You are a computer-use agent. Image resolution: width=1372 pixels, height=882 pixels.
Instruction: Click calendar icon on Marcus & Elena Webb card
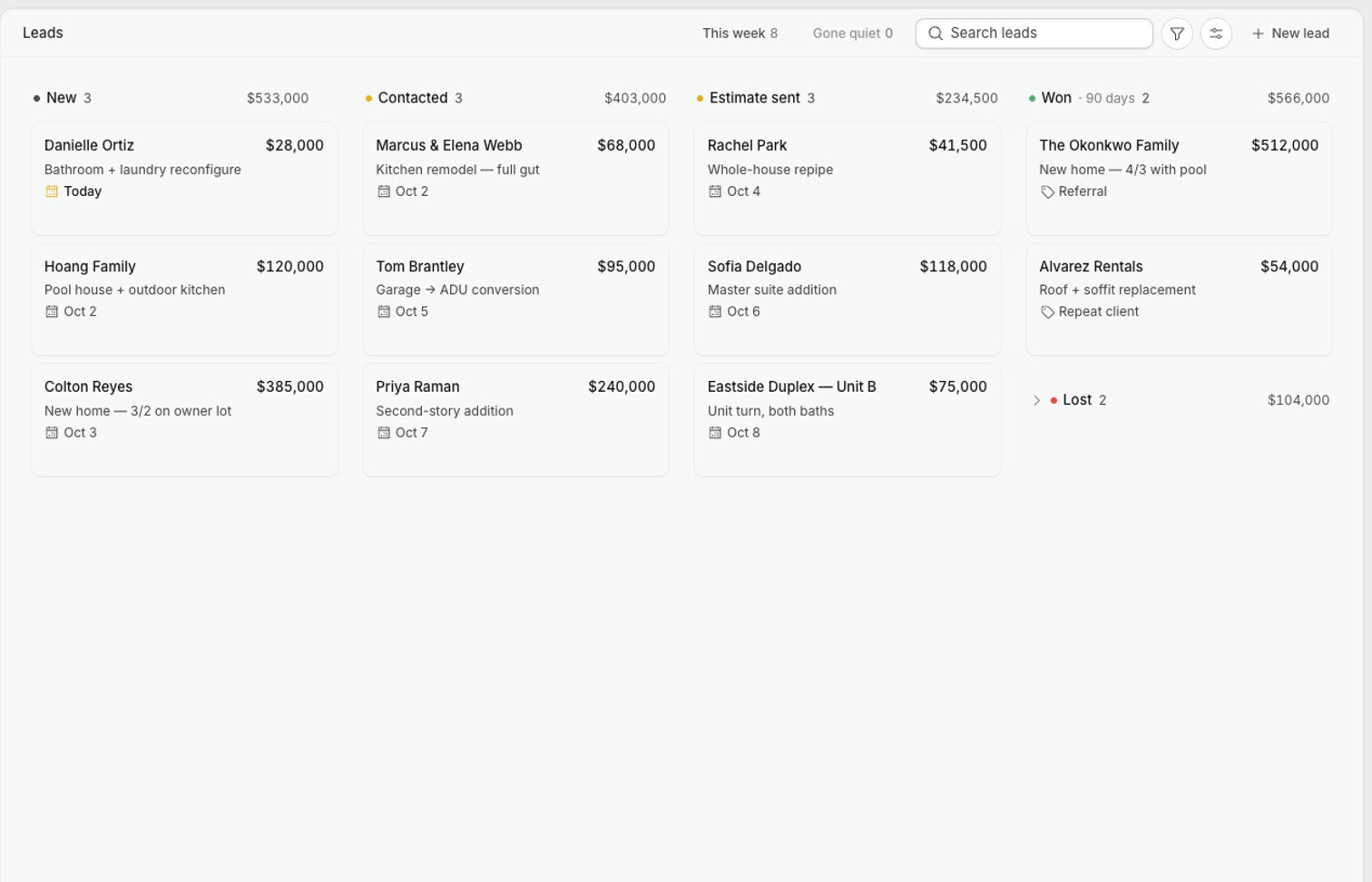384,191
